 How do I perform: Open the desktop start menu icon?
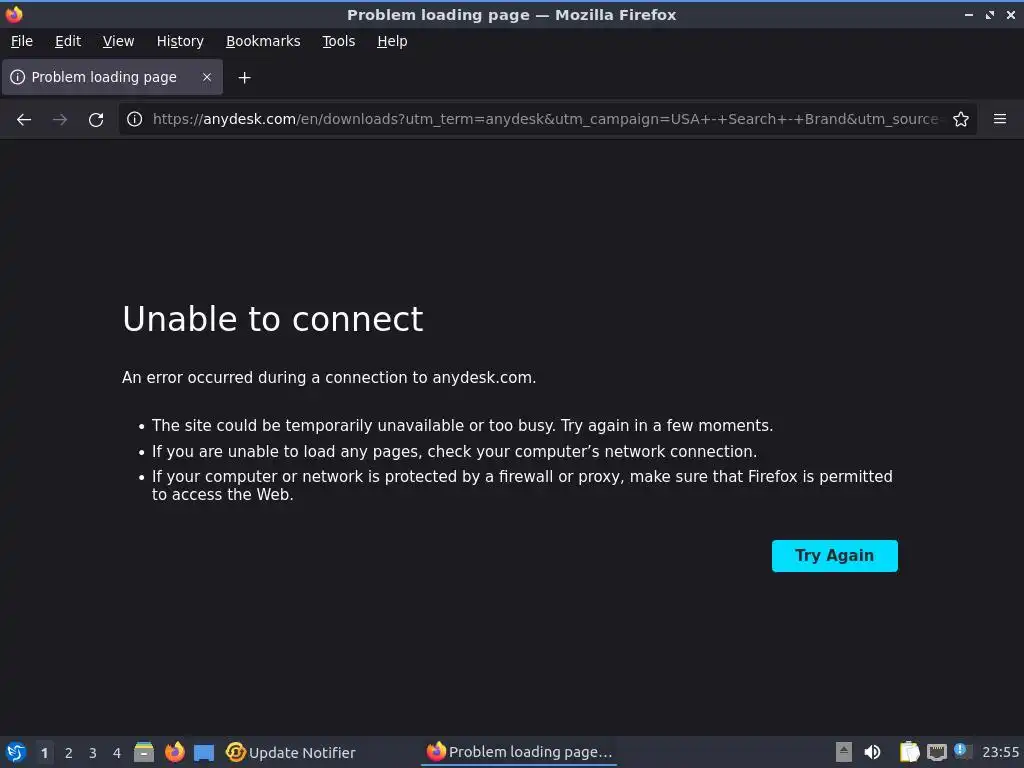pos(16,752)
